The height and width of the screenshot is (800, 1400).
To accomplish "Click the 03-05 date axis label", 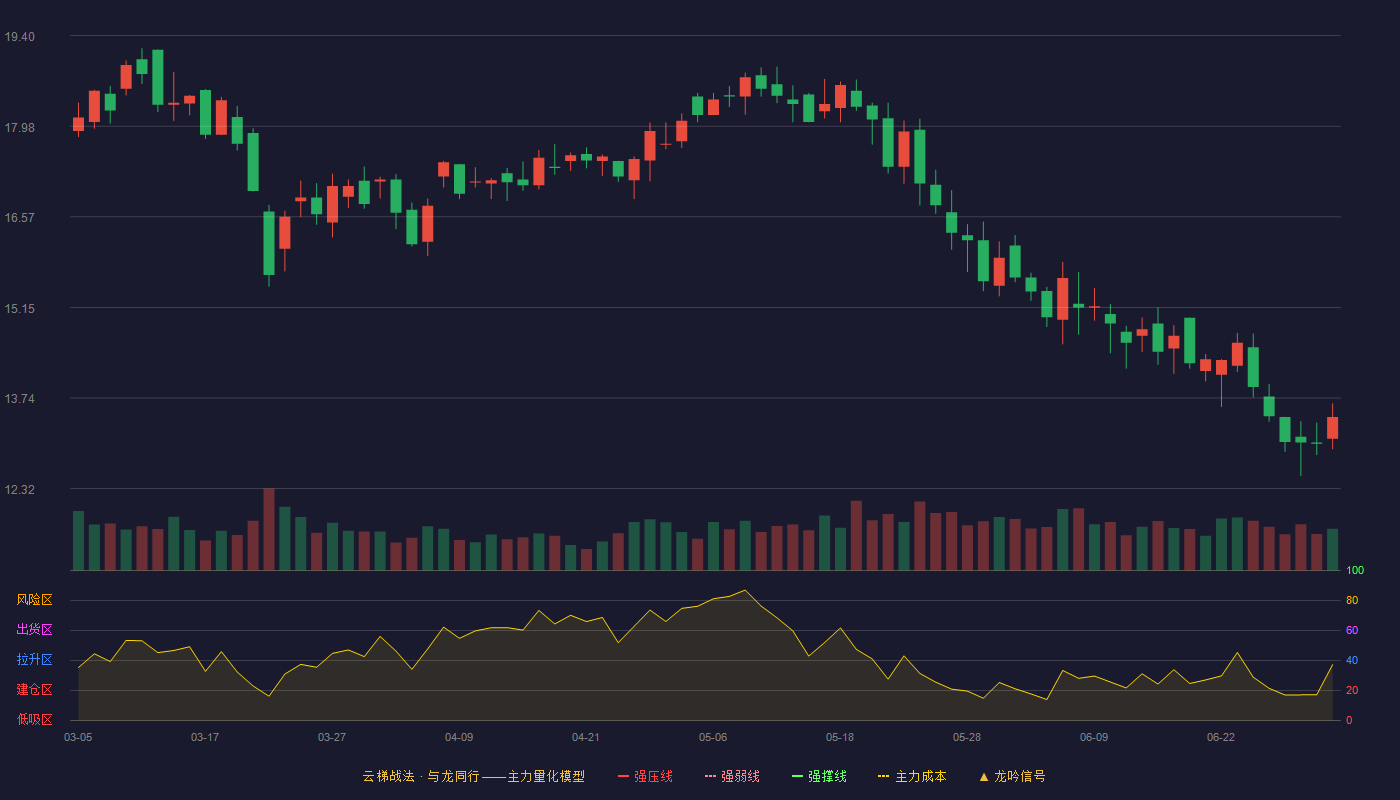I will pos(78,737).
